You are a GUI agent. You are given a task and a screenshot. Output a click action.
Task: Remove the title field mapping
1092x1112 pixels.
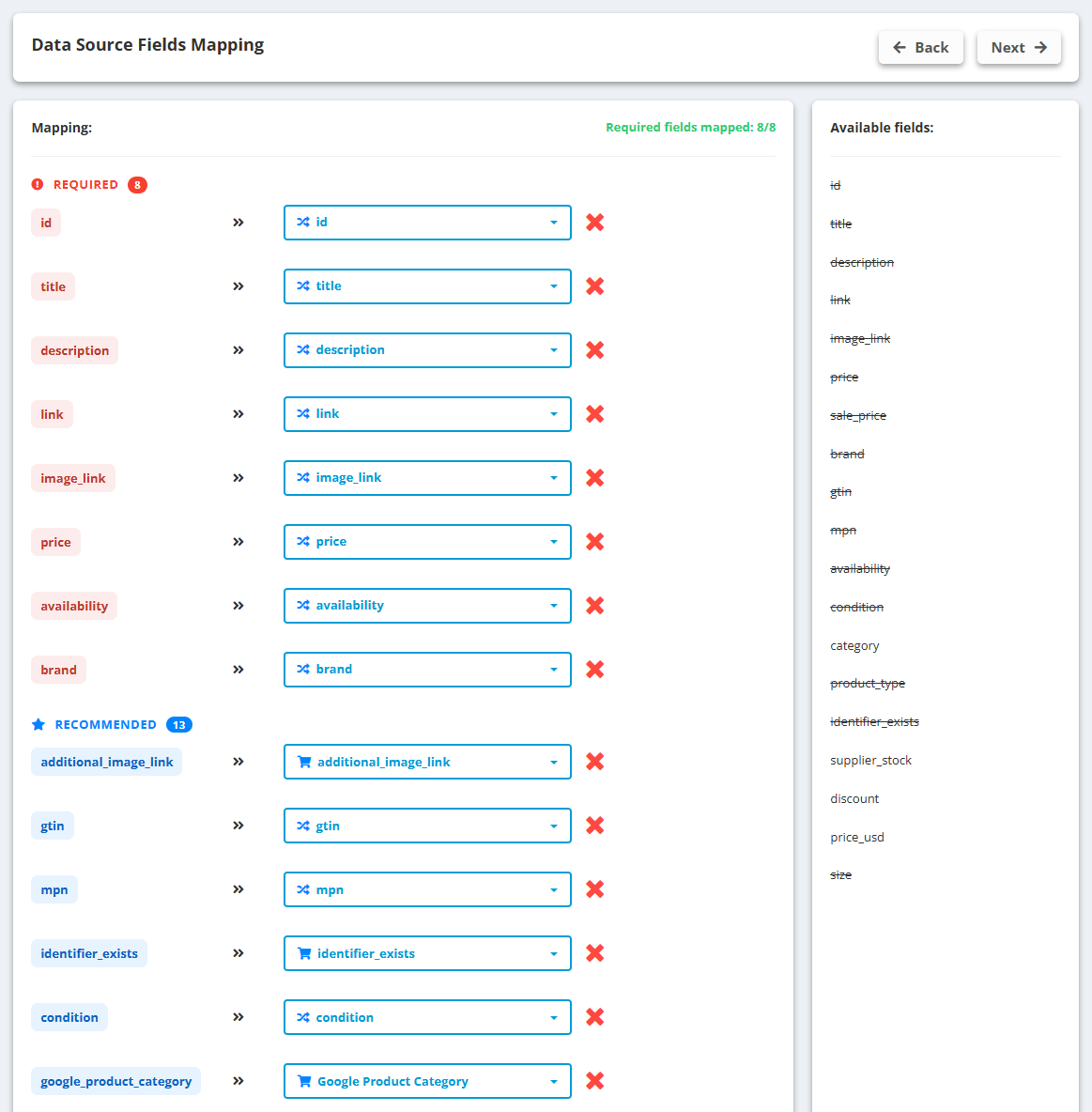(595, 286)
